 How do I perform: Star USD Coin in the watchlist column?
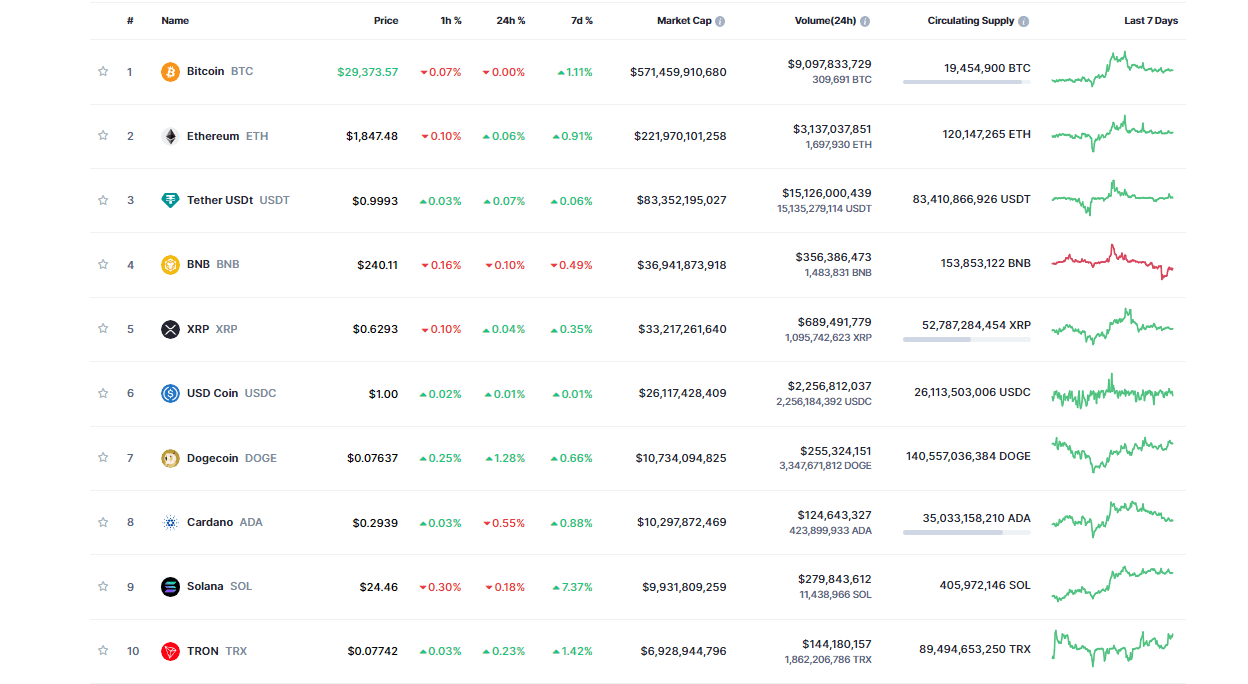(x=103, y=393)
